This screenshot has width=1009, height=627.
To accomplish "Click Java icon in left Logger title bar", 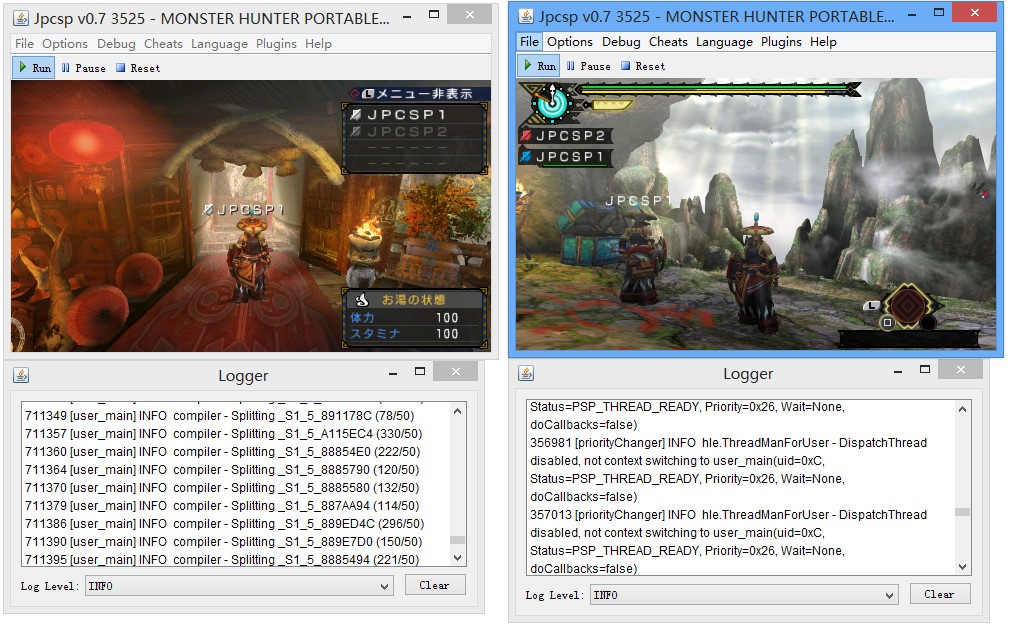I will point(21,375).
